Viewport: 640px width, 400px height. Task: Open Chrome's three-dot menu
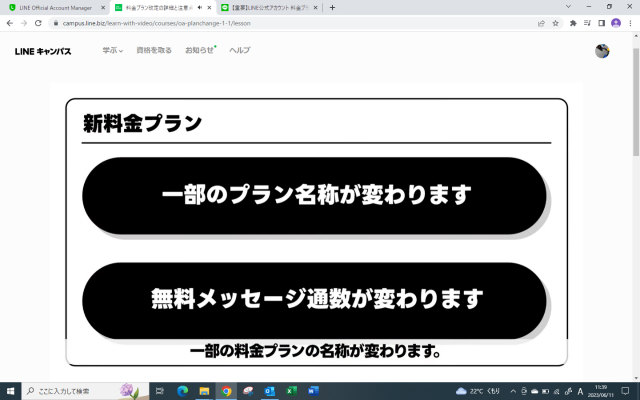pyautogui.click(x=630, y=23)
